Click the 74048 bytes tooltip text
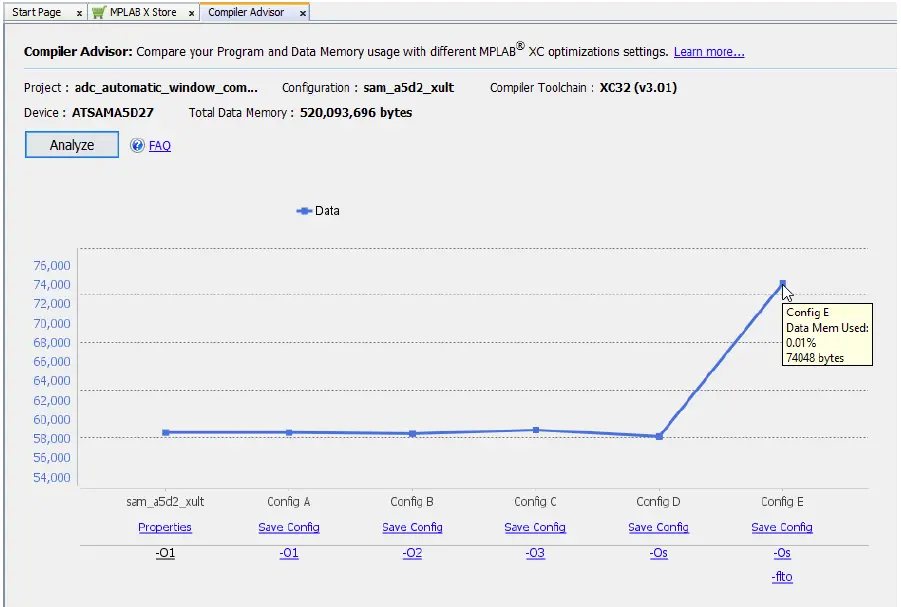The width and height of the screenshot is (901, 607). click(815, 358)
